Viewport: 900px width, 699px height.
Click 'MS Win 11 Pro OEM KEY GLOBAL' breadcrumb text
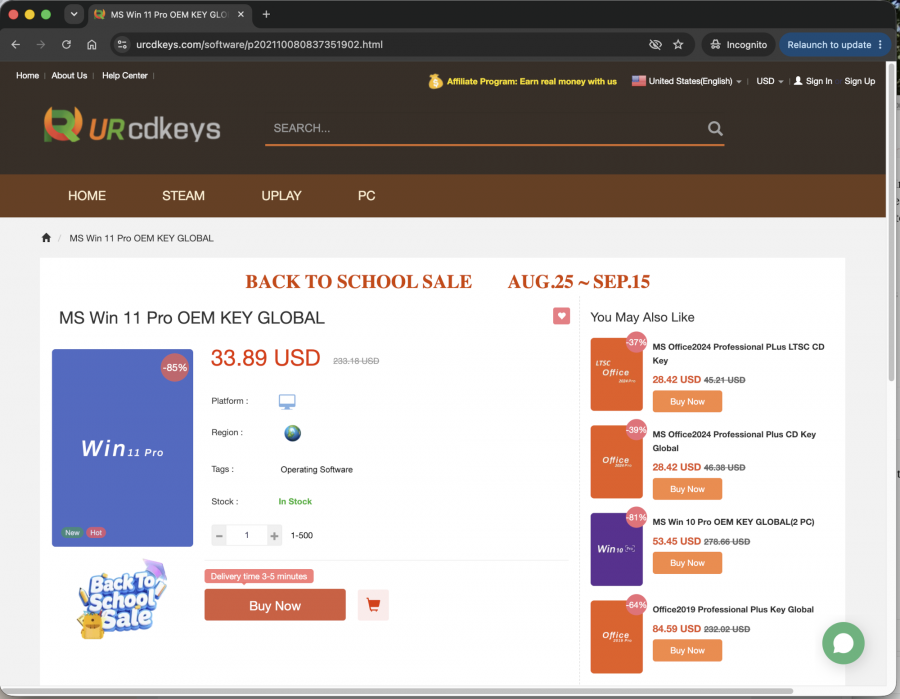(141, 238)
